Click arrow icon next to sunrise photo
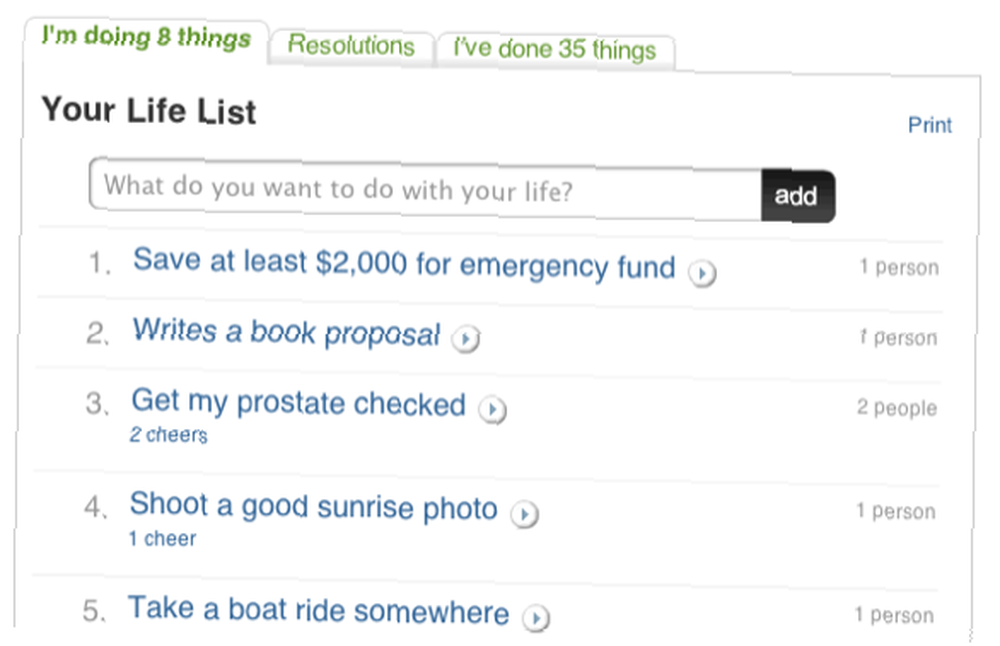1000x646 pixels. point(524,513)
